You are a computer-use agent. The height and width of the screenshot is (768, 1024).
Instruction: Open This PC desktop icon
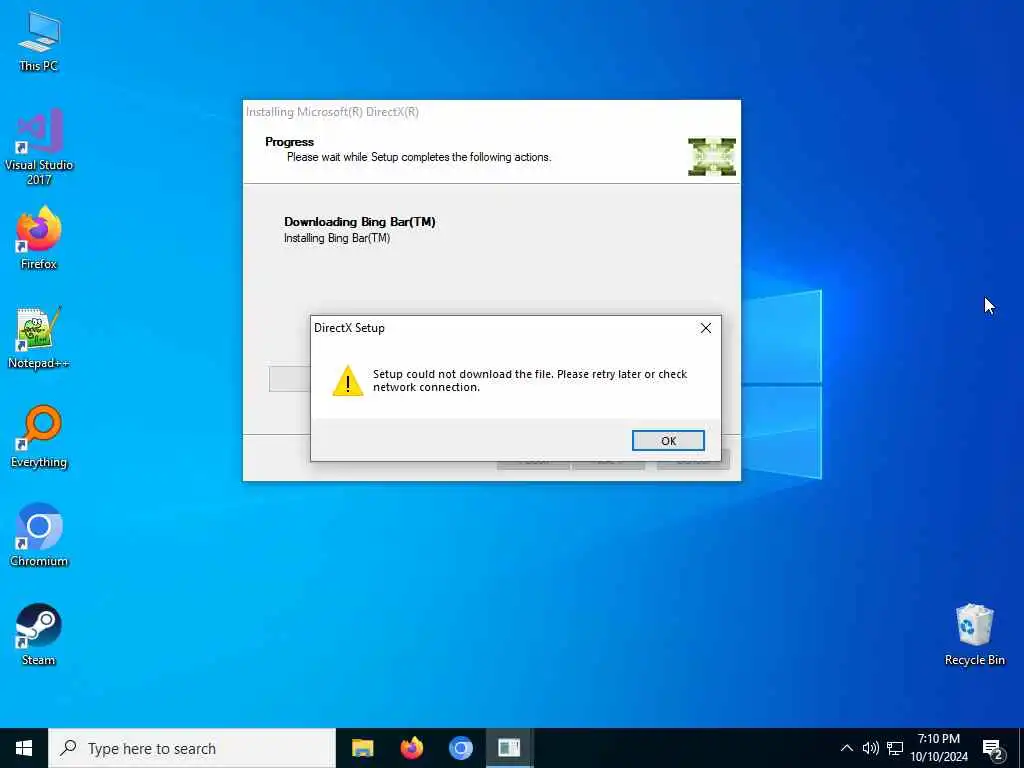tap(39, 42)
